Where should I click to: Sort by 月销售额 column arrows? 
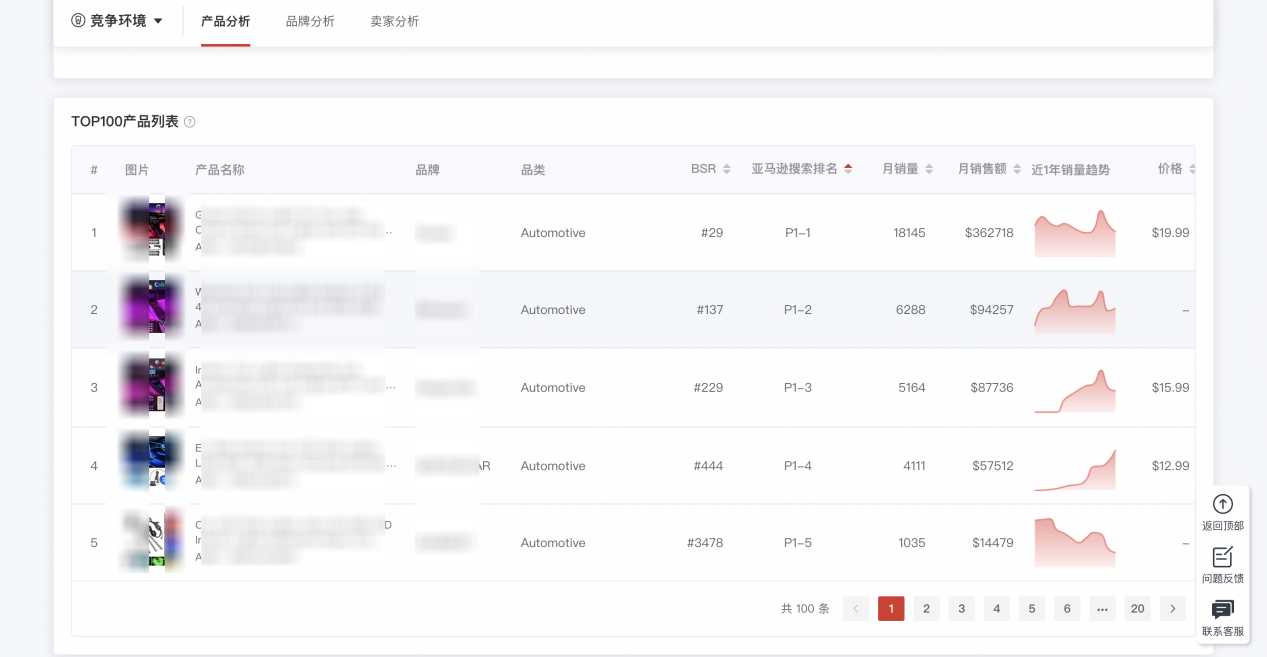[1017, 169]
